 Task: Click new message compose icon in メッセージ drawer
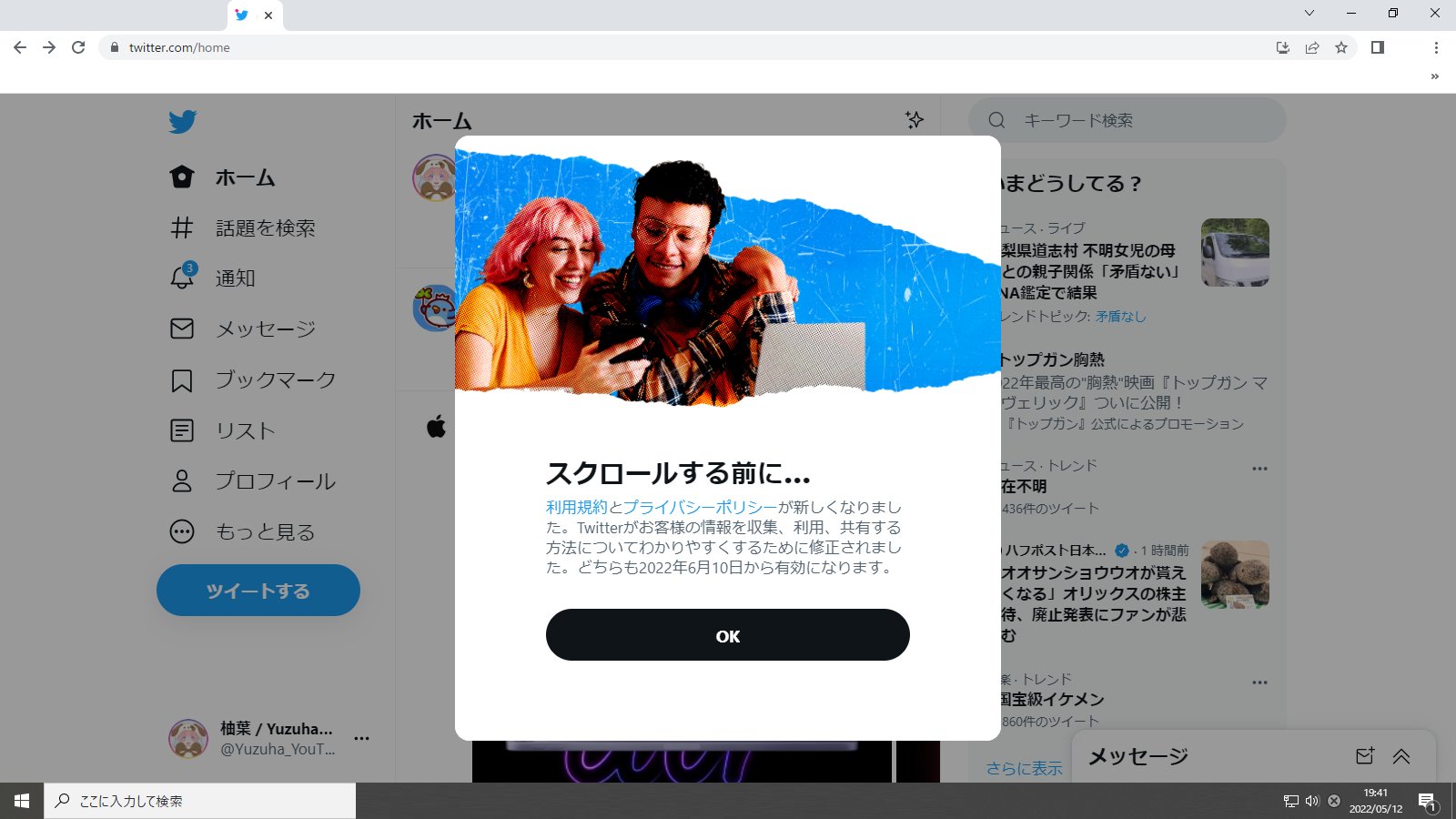(x=1365, y=755)
